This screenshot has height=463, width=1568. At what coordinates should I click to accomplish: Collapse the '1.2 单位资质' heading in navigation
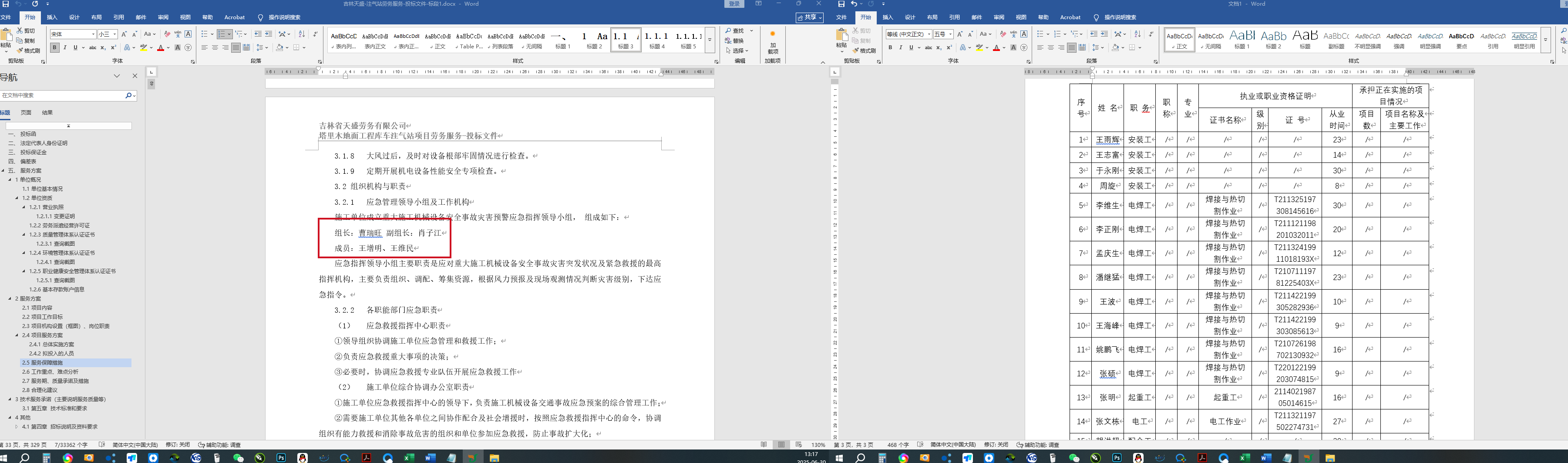point(17,198)
